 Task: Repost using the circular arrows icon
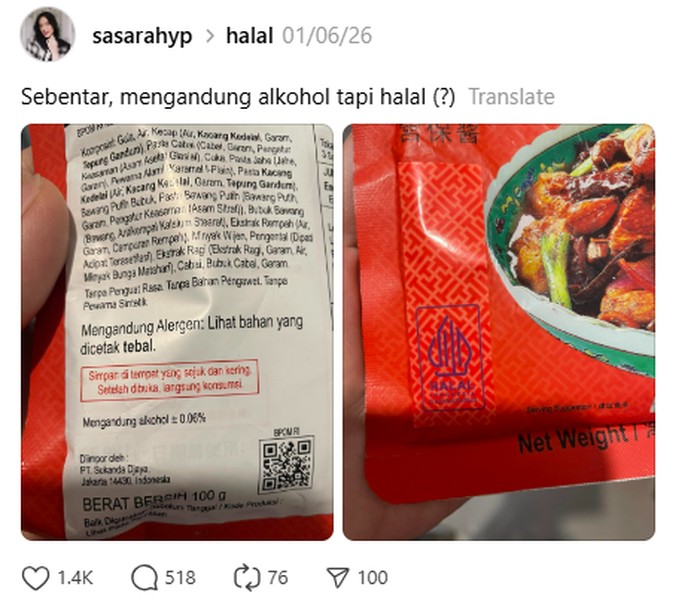tap(247, 578)
